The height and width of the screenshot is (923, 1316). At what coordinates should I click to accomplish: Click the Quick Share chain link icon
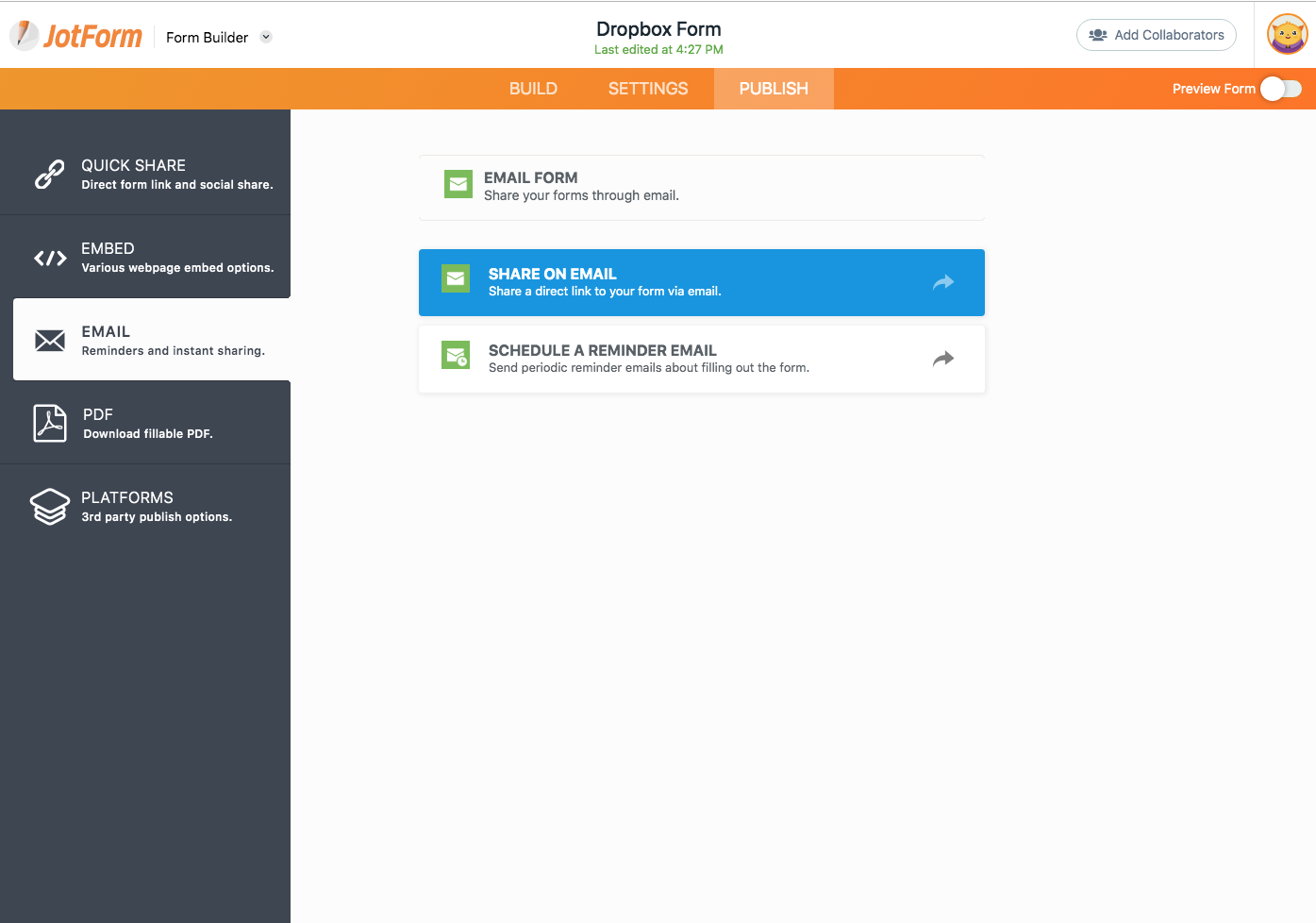click(x=50, y=174)
